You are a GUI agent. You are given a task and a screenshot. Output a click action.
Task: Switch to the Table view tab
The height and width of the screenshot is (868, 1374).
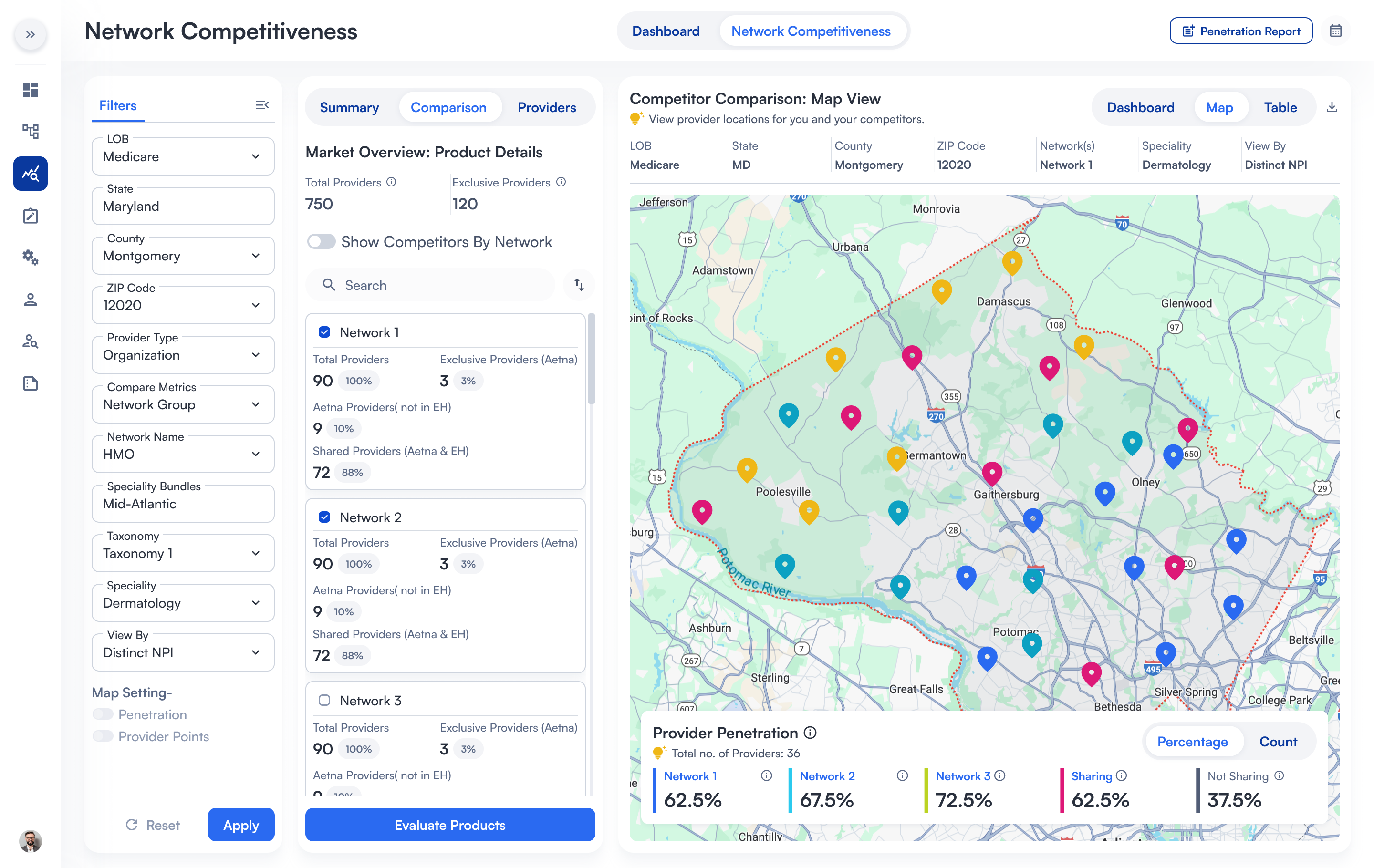1280,107
